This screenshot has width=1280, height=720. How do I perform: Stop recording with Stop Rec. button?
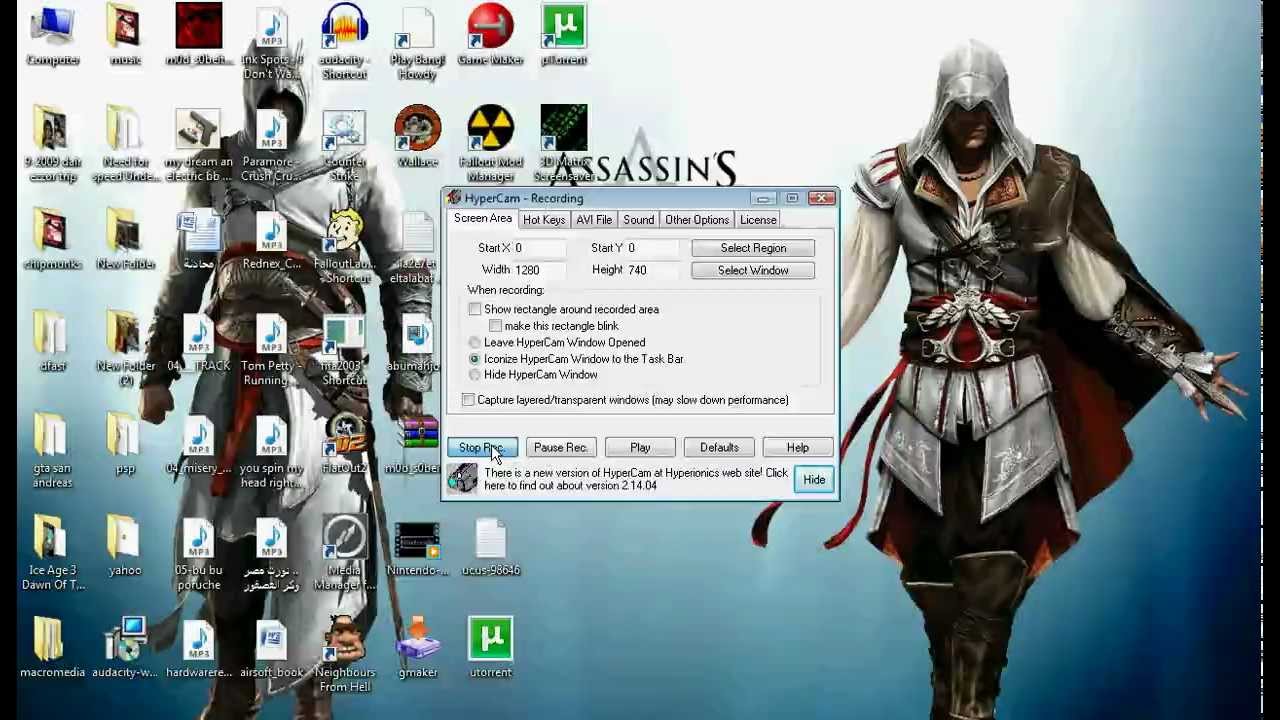click(482, 448)
